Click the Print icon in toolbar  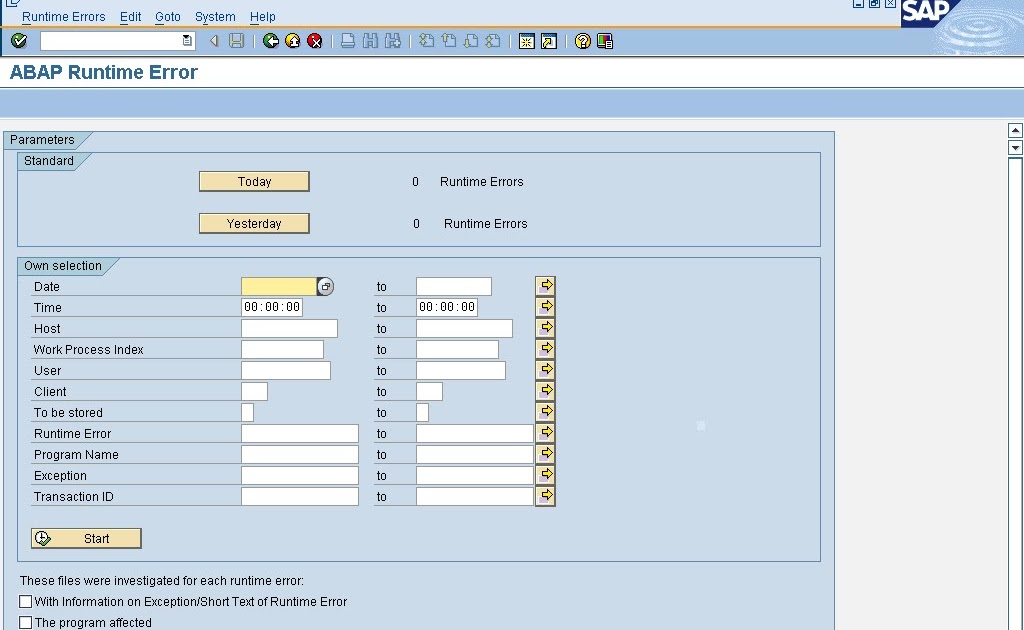pos(348,41)
